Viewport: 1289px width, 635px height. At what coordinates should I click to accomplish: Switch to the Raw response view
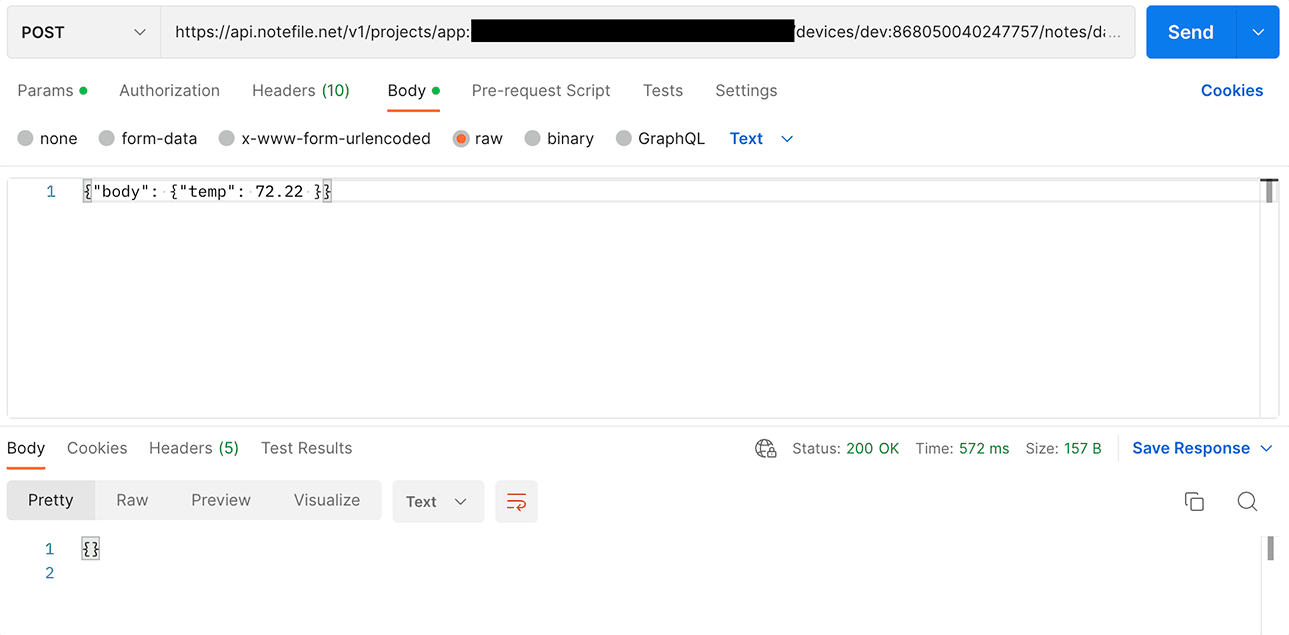click(132, 500)
